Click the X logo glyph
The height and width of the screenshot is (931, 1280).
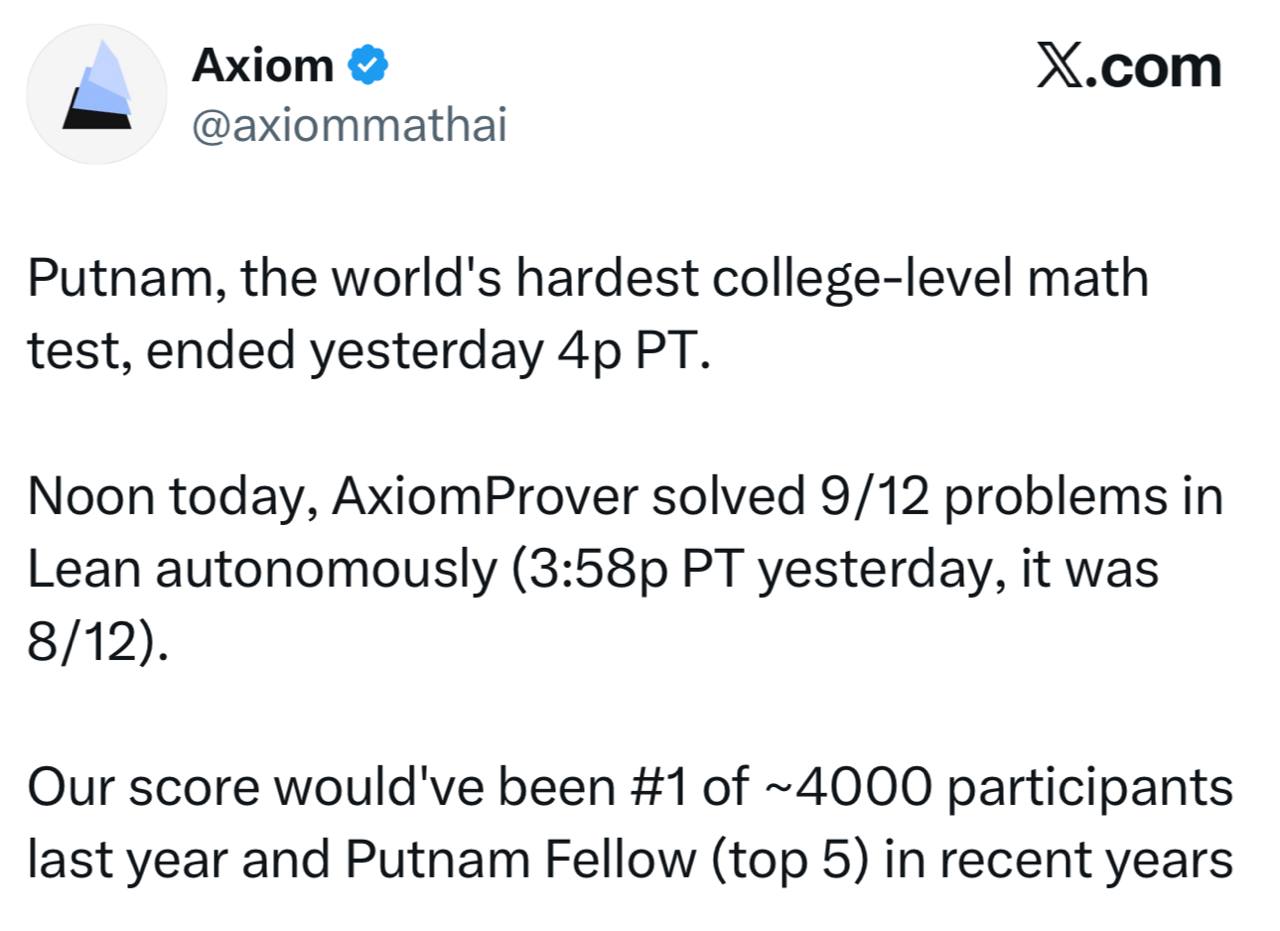(1059, 68)
